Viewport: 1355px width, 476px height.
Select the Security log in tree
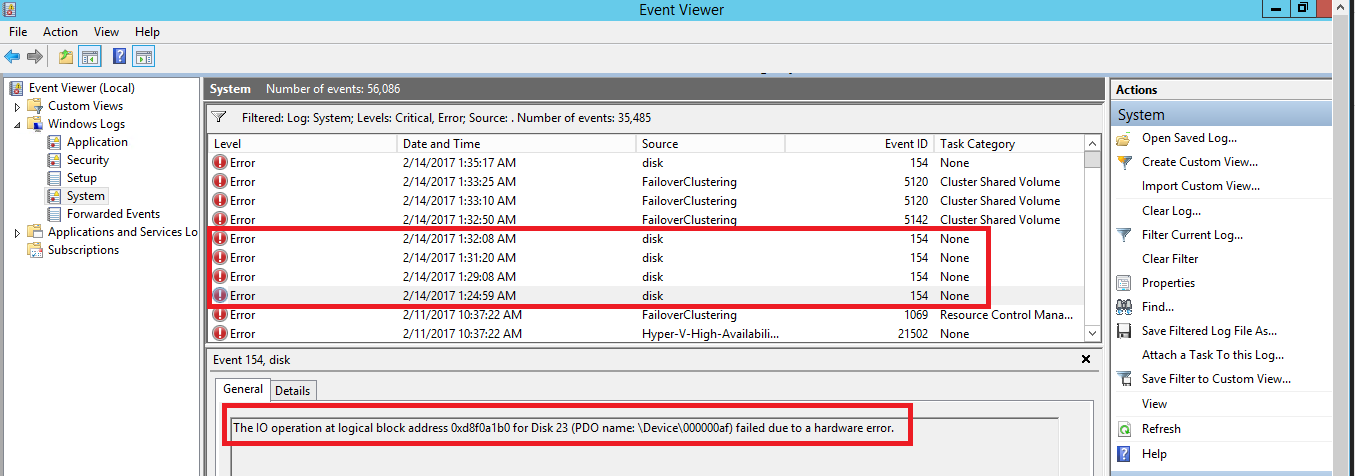tap(88, 160)
